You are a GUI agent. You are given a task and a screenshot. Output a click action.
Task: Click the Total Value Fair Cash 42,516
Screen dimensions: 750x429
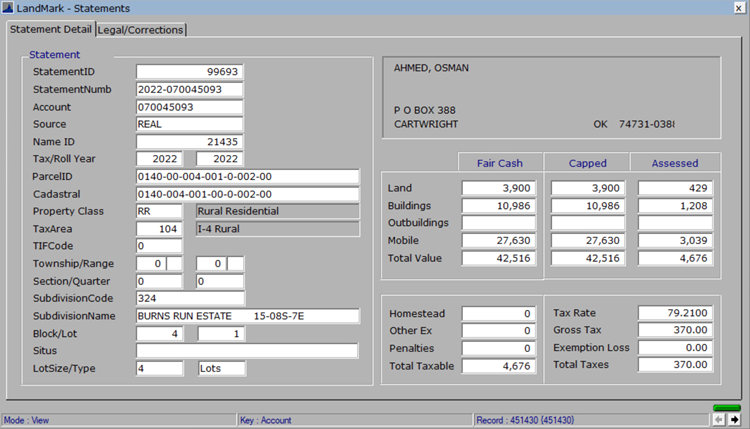(x=498, y=258)
